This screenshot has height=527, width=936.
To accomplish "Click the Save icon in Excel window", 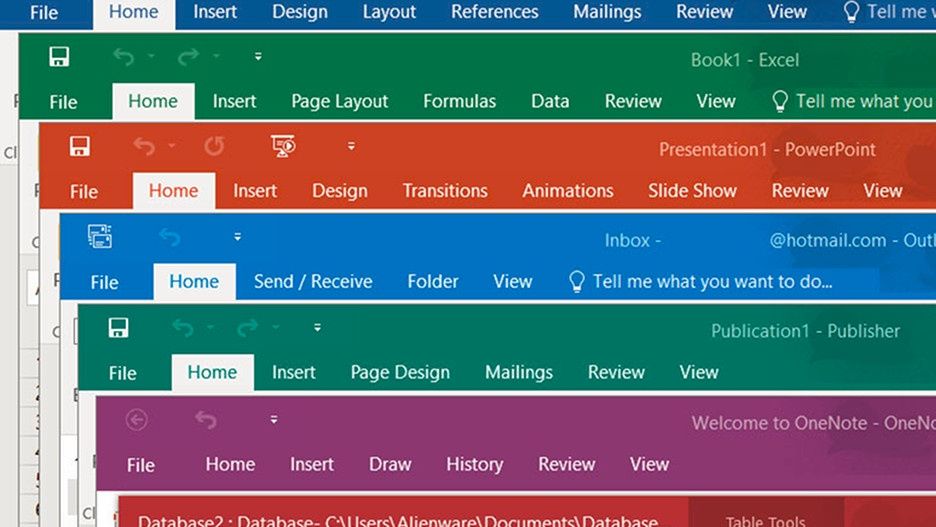I will pos(59,57).
